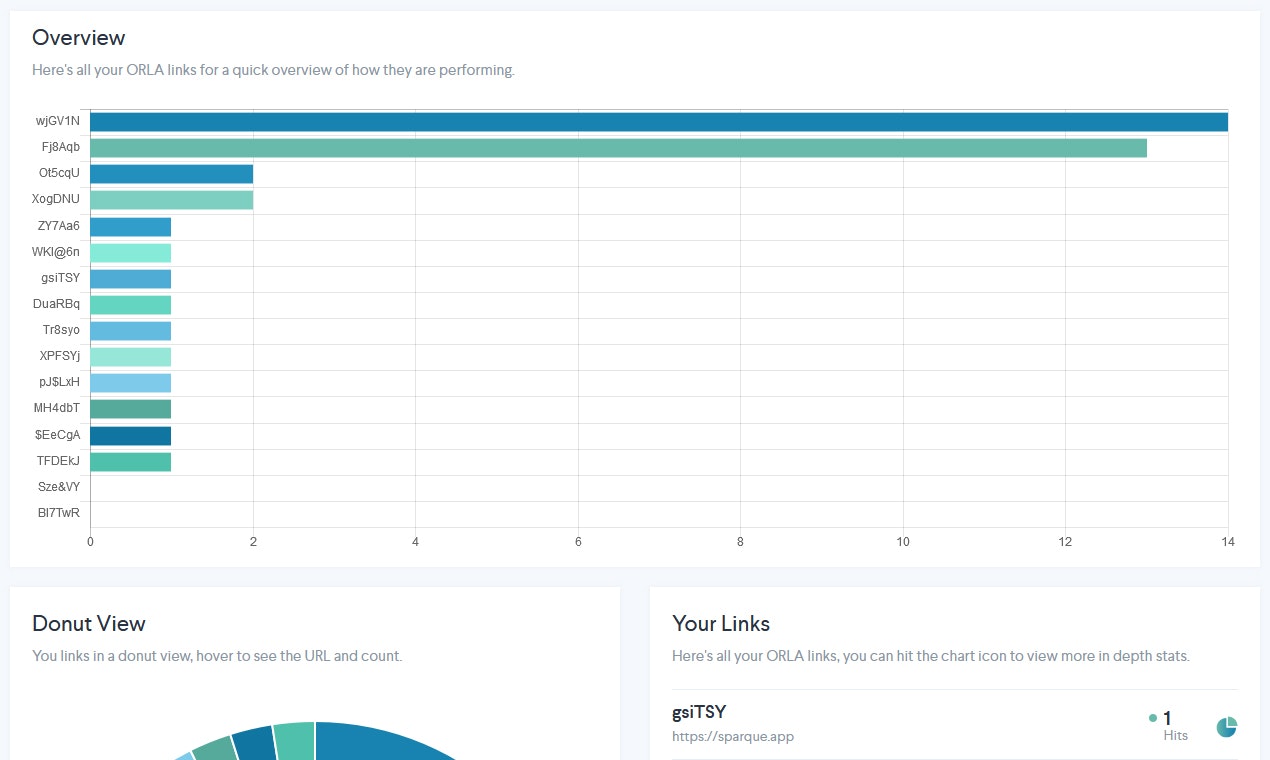Screen dimensions: 1270x760
Task: Click the x-axis value 14
Action: tap(1228, 542)
